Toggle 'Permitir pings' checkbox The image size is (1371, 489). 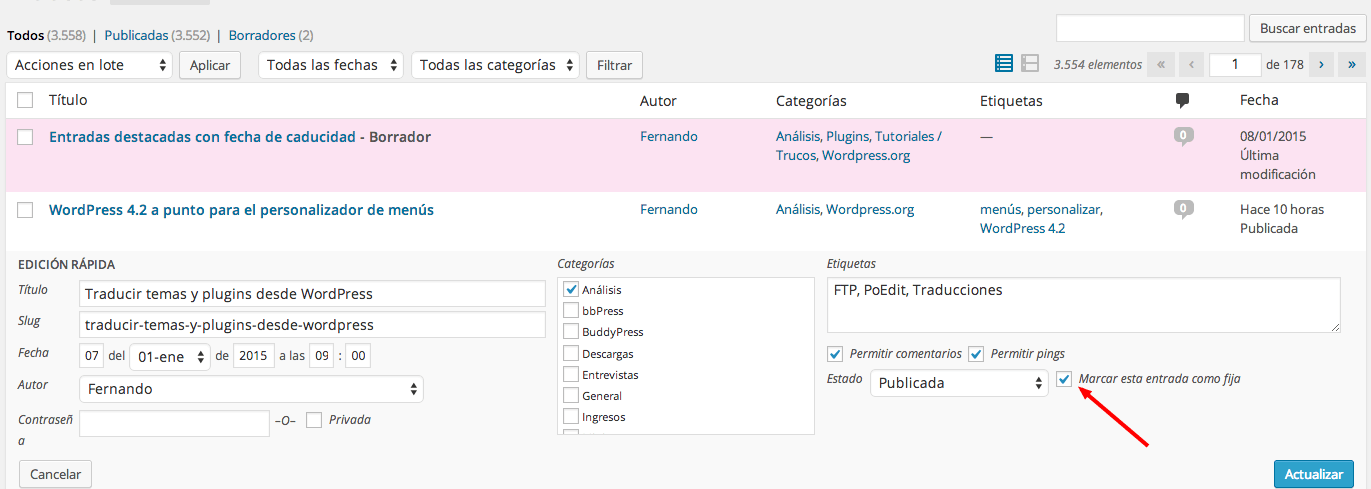coord(977,354)
